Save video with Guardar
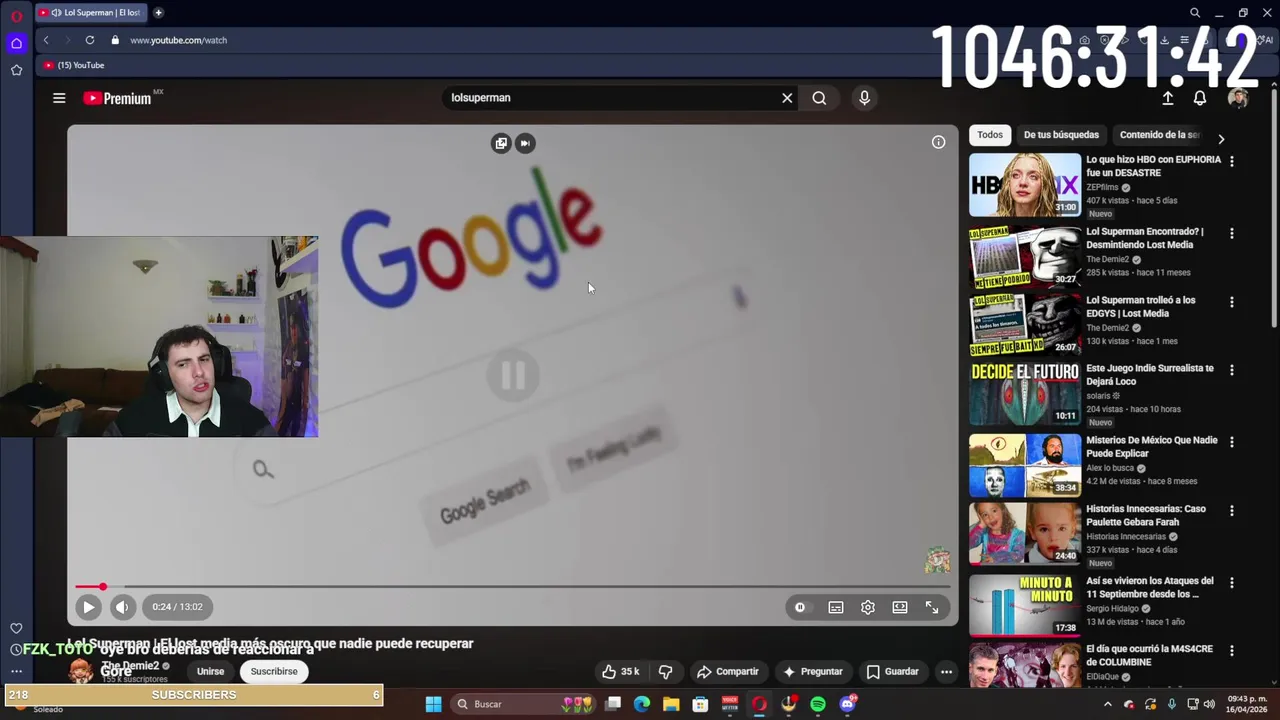This screenshot has width=1280, height=720. coord(892,672)
